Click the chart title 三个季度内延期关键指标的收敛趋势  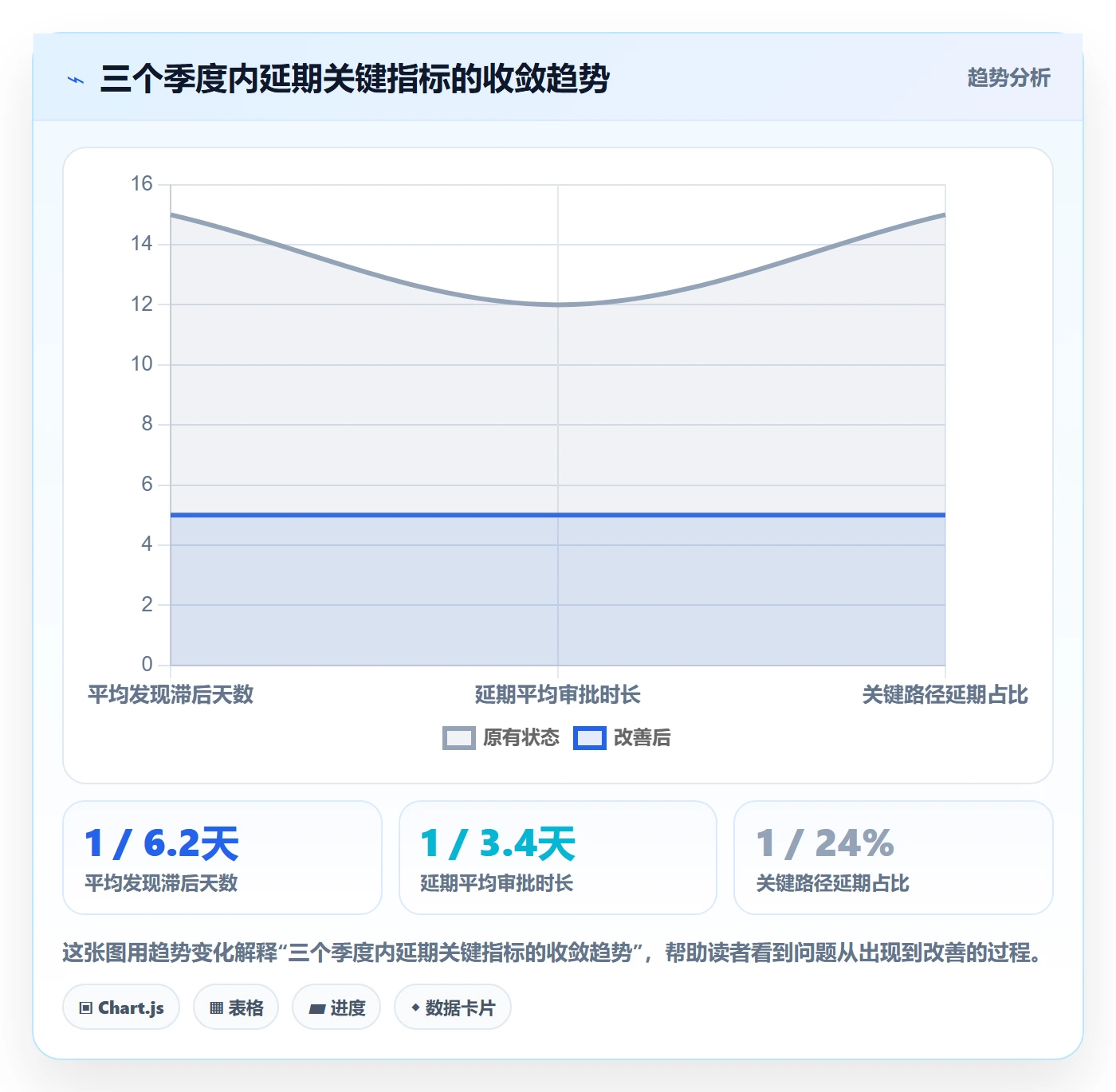355,79
